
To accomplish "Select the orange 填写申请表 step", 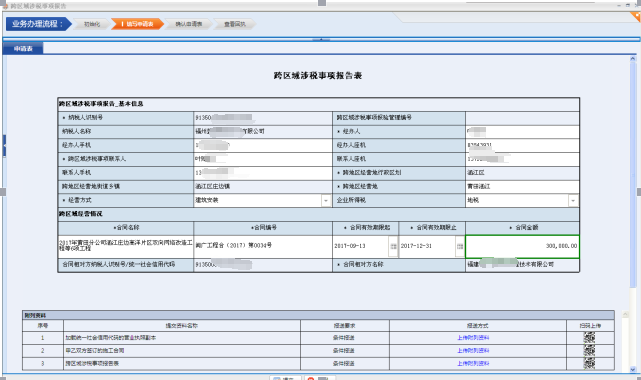I will point(138,24).
